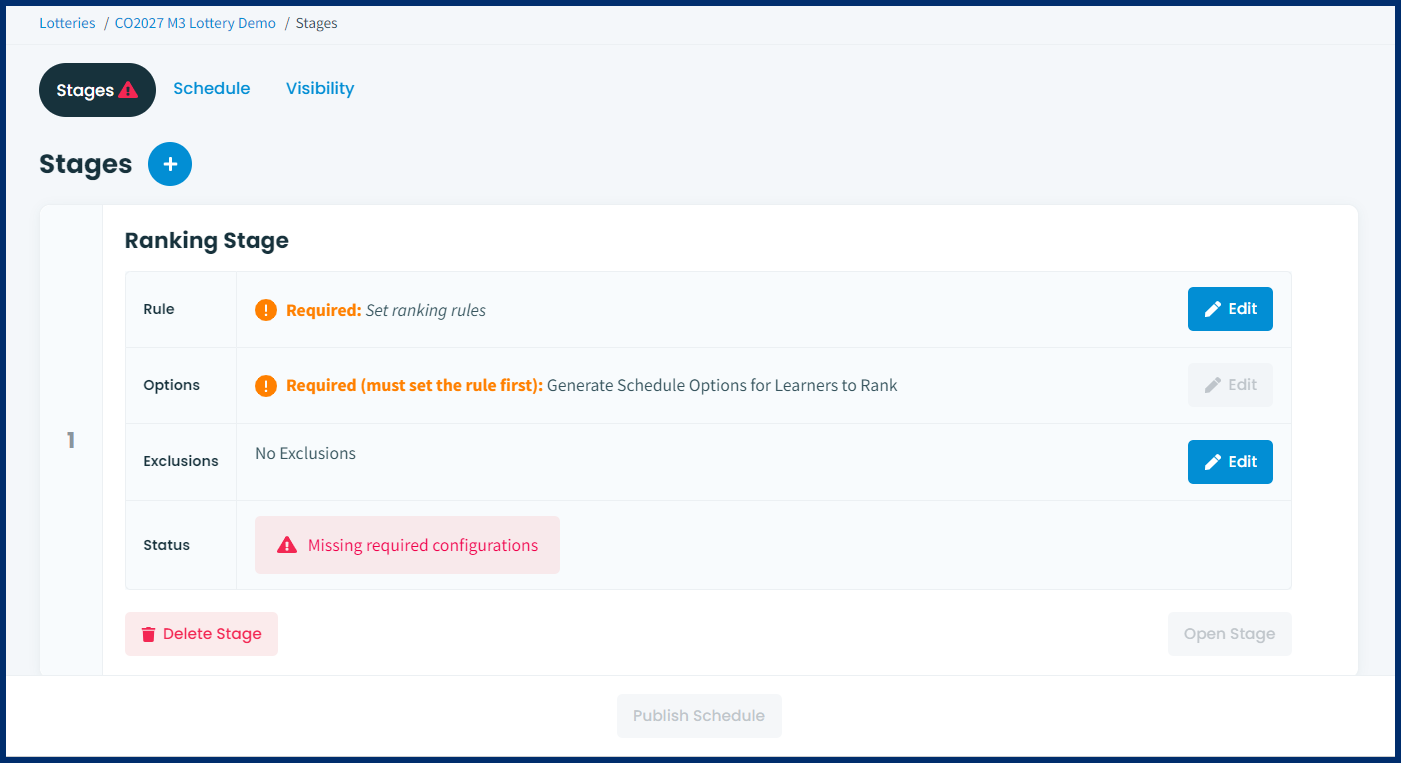Click orange alert icon in Rule row
1401x763 pixels.
[265, 310]
